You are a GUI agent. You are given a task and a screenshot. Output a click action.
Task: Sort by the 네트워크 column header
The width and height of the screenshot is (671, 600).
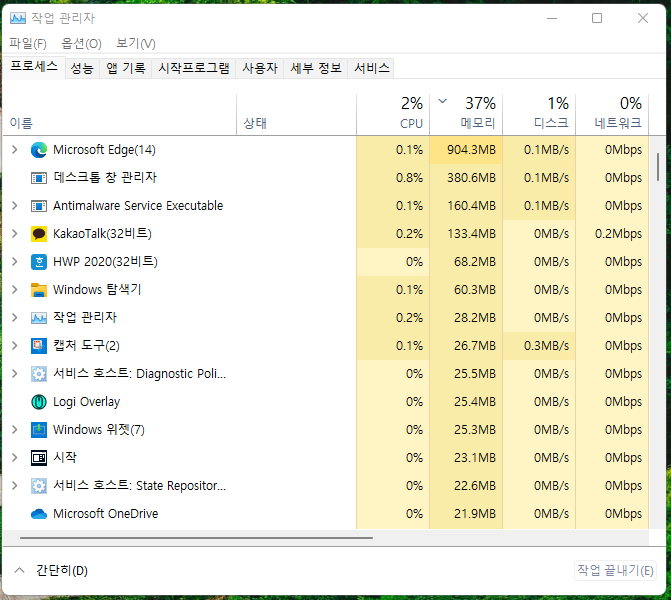[x=612, y=114]
